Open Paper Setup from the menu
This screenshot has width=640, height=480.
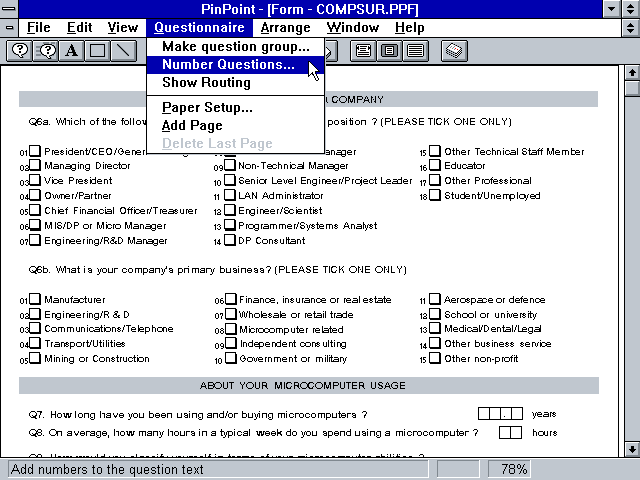(236, 107)
